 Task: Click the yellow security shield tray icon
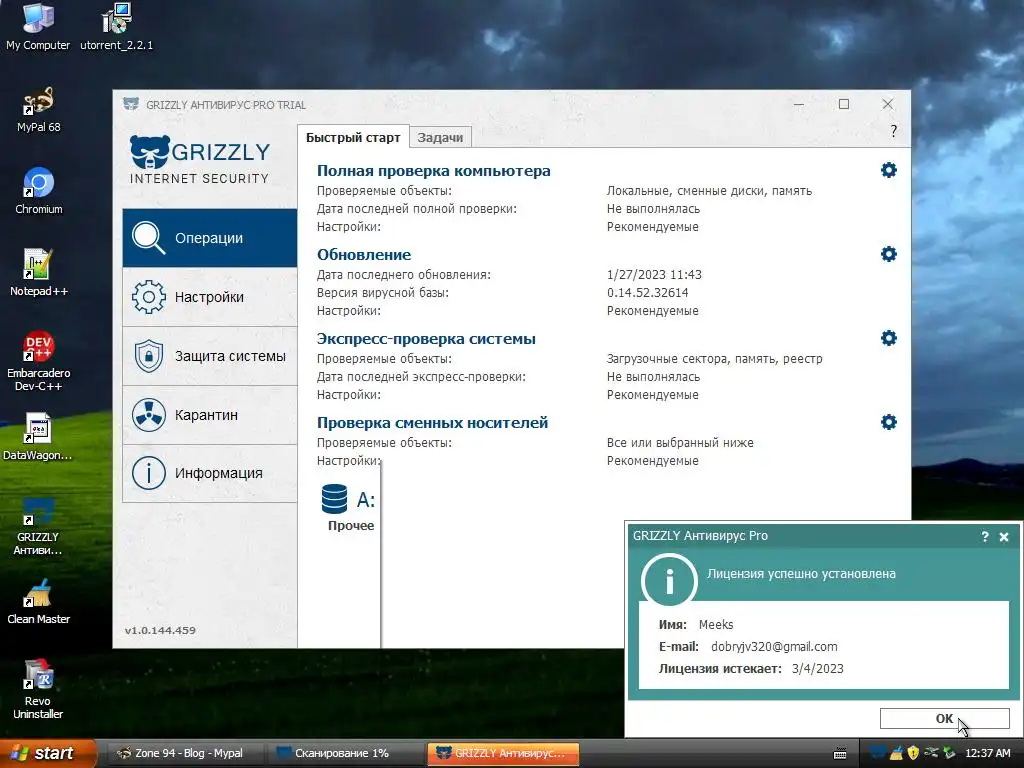[913, 753]
